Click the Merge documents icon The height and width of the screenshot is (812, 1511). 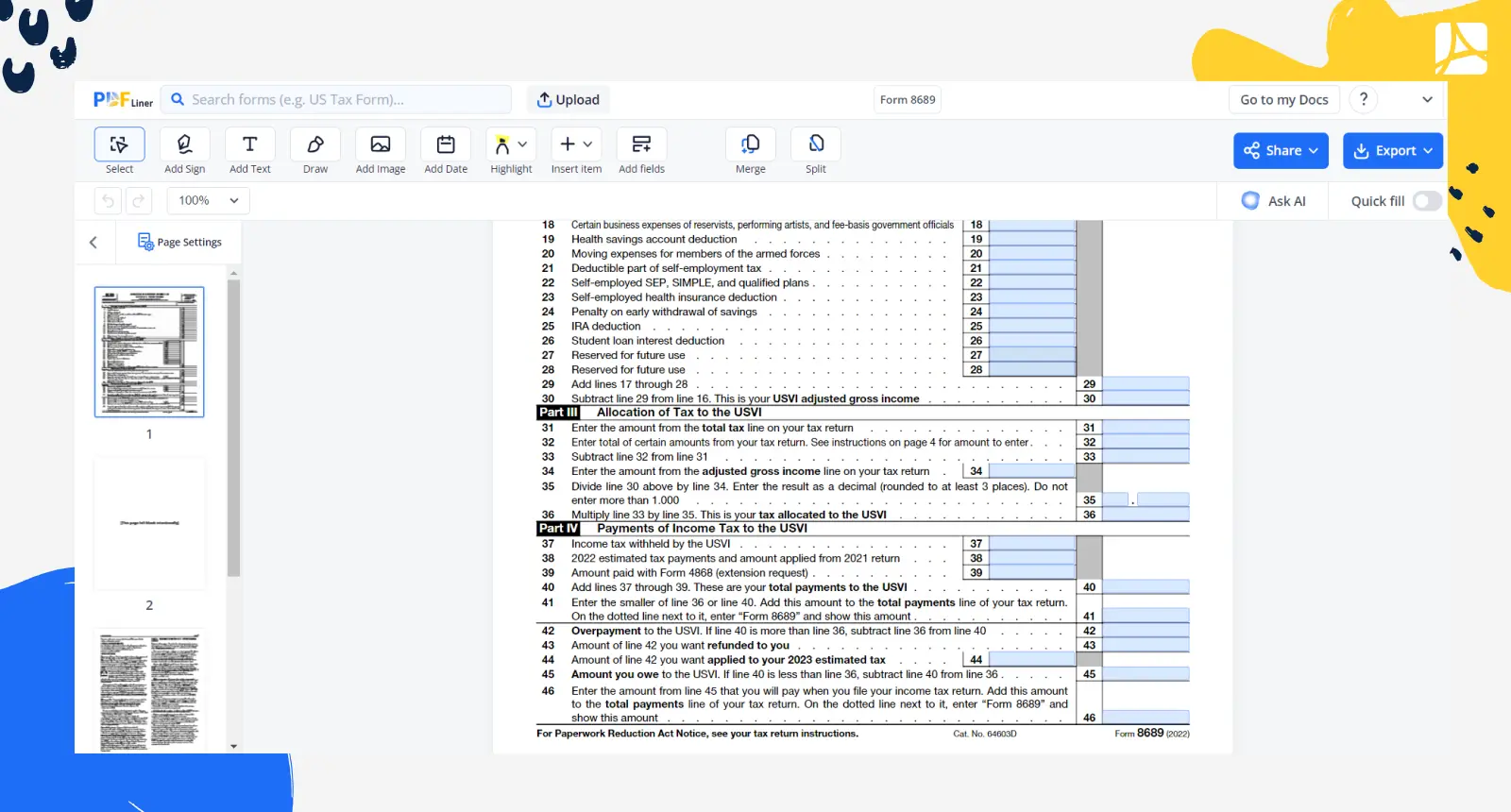(751, 145)
